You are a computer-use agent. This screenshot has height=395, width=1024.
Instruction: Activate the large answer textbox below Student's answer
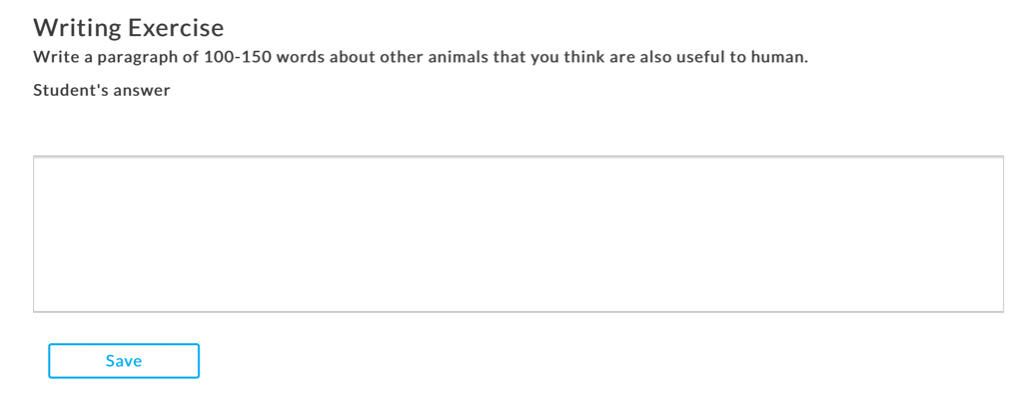coord(518,234)
